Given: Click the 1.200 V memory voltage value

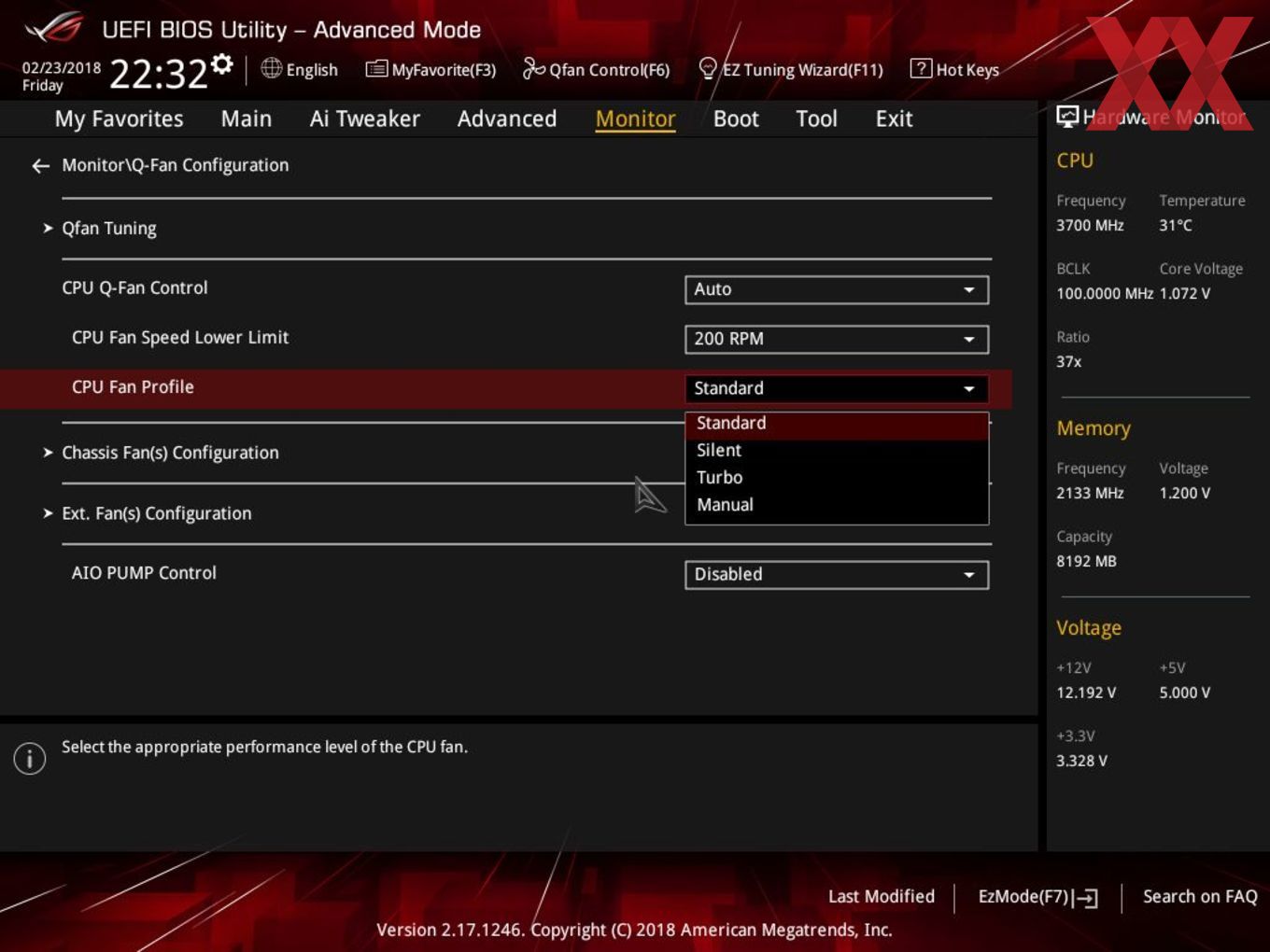Looking at the screenshot, I should [1185, 494].
